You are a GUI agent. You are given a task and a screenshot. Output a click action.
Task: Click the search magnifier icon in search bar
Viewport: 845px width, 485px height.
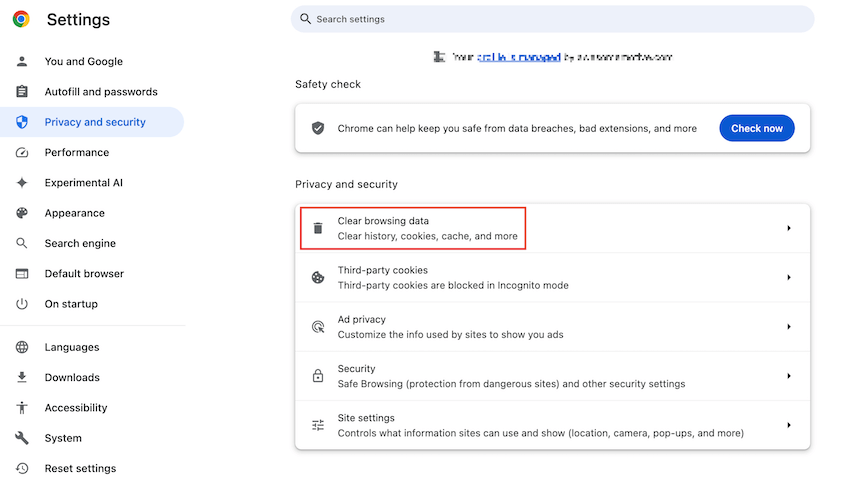(305, 19)
